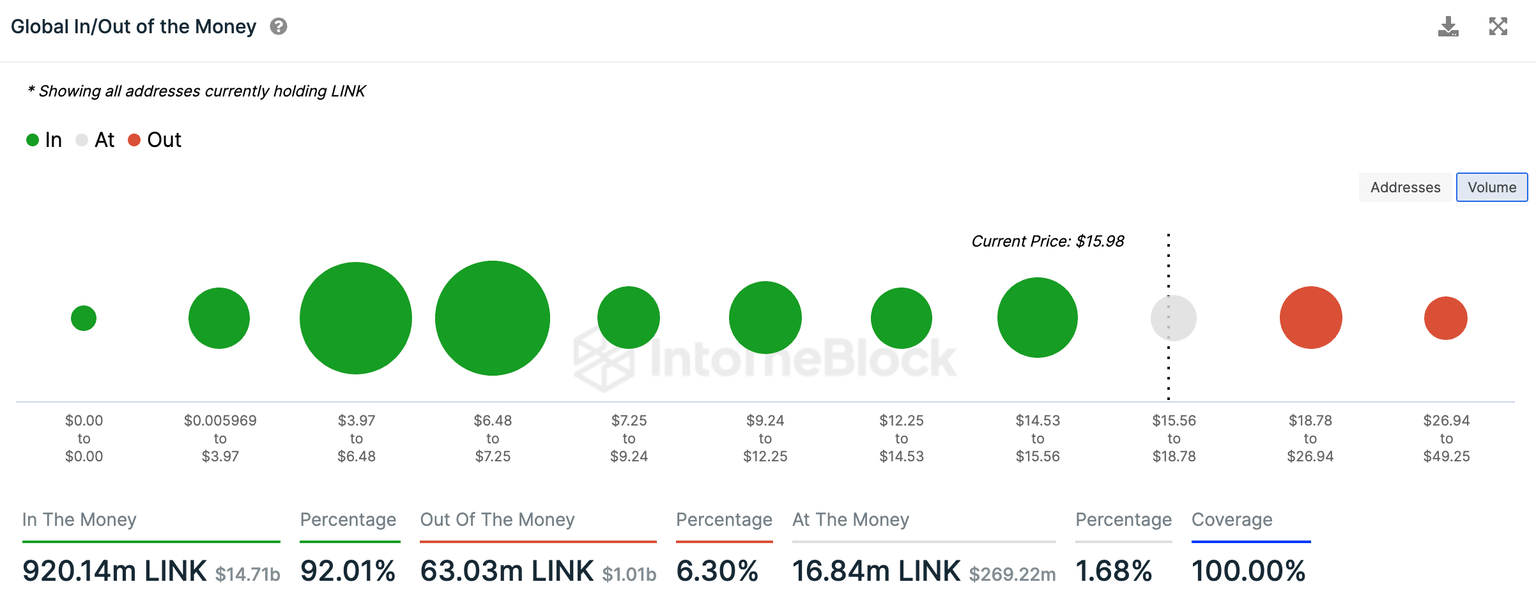Select the red $26.94 to $49.25 bubble

(1446, 318)
